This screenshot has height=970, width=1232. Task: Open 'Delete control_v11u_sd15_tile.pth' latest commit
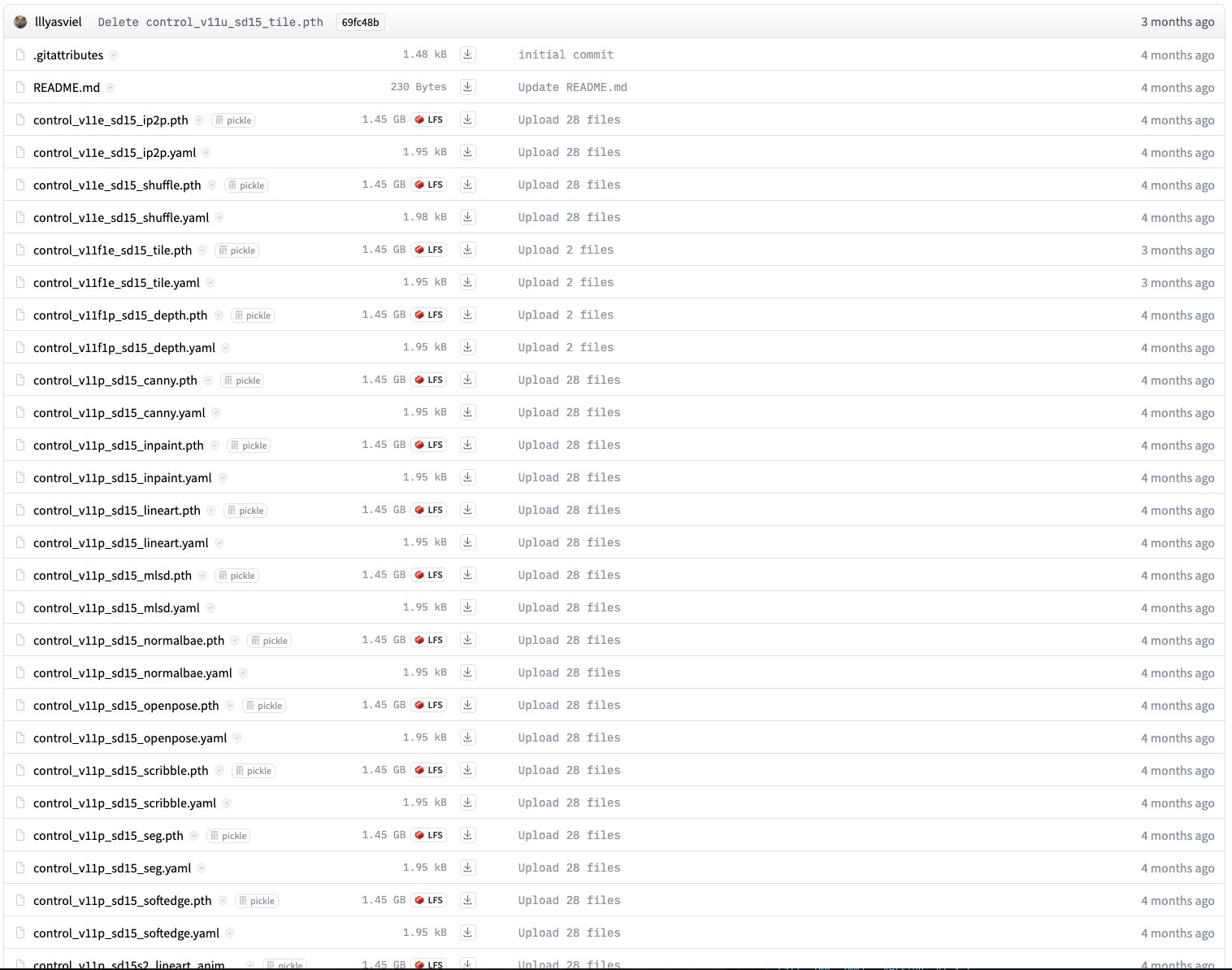[x=210, y=22]
